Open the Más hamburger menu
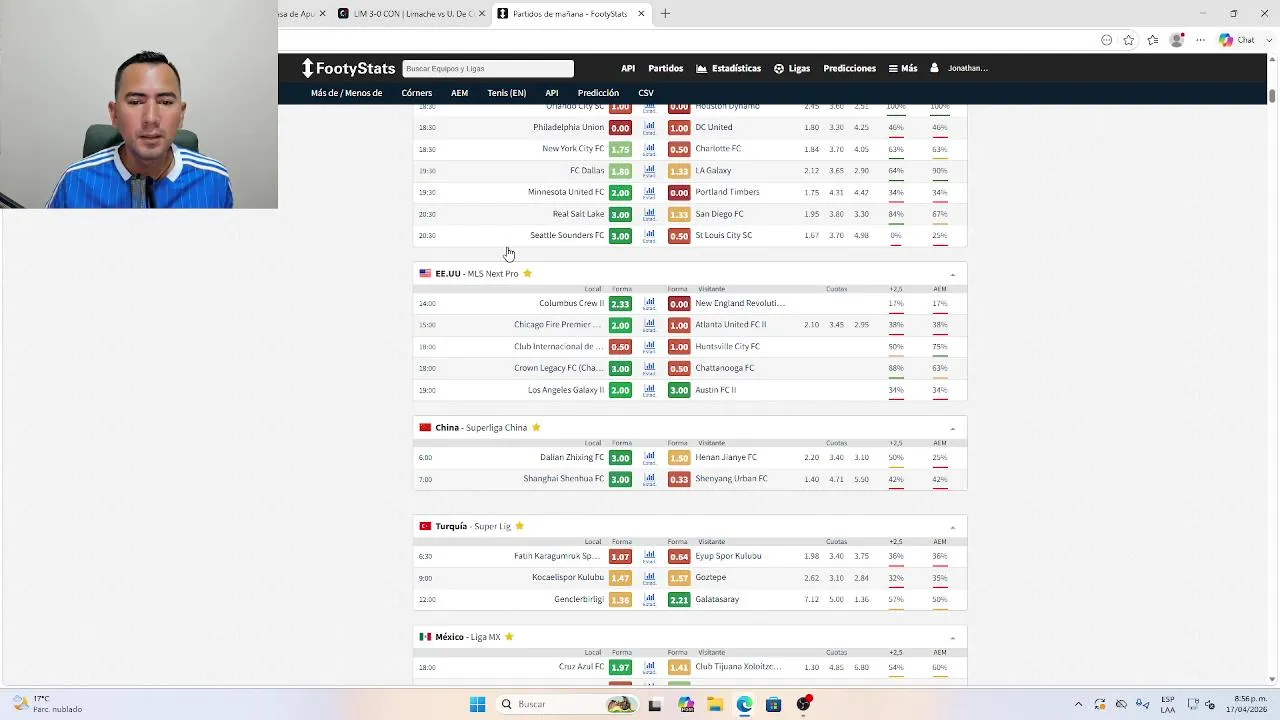 pyautogui.click(x=903, y=68)
